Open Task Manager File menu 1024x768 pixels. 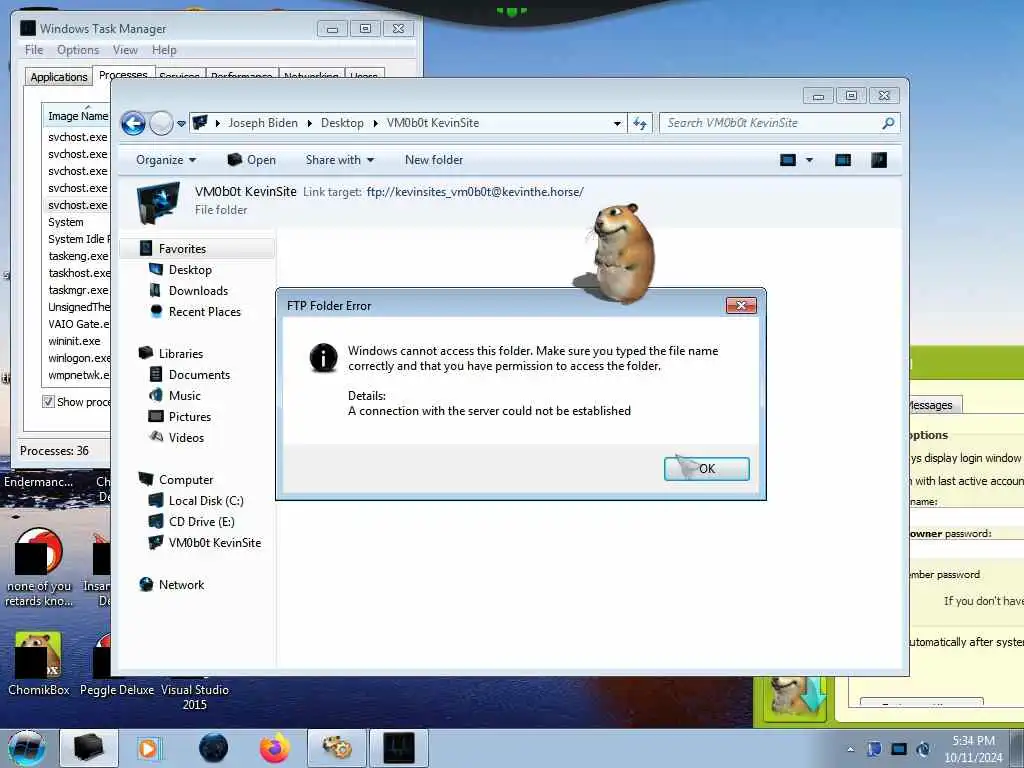(34, 50)
